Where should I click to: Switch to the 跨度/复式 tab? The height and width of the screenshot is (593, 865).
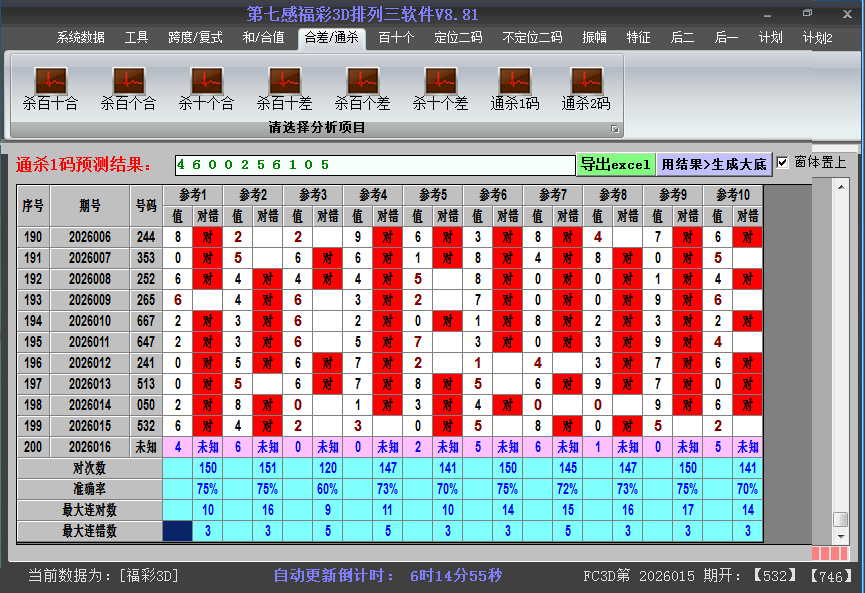tap(195, 38)
